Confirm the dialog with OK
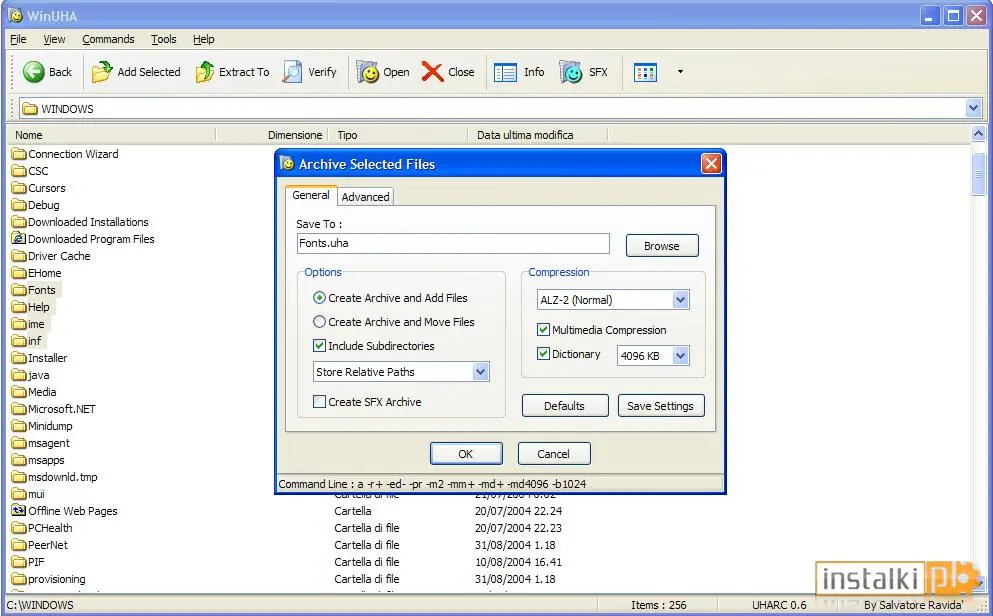 point(465,453)
